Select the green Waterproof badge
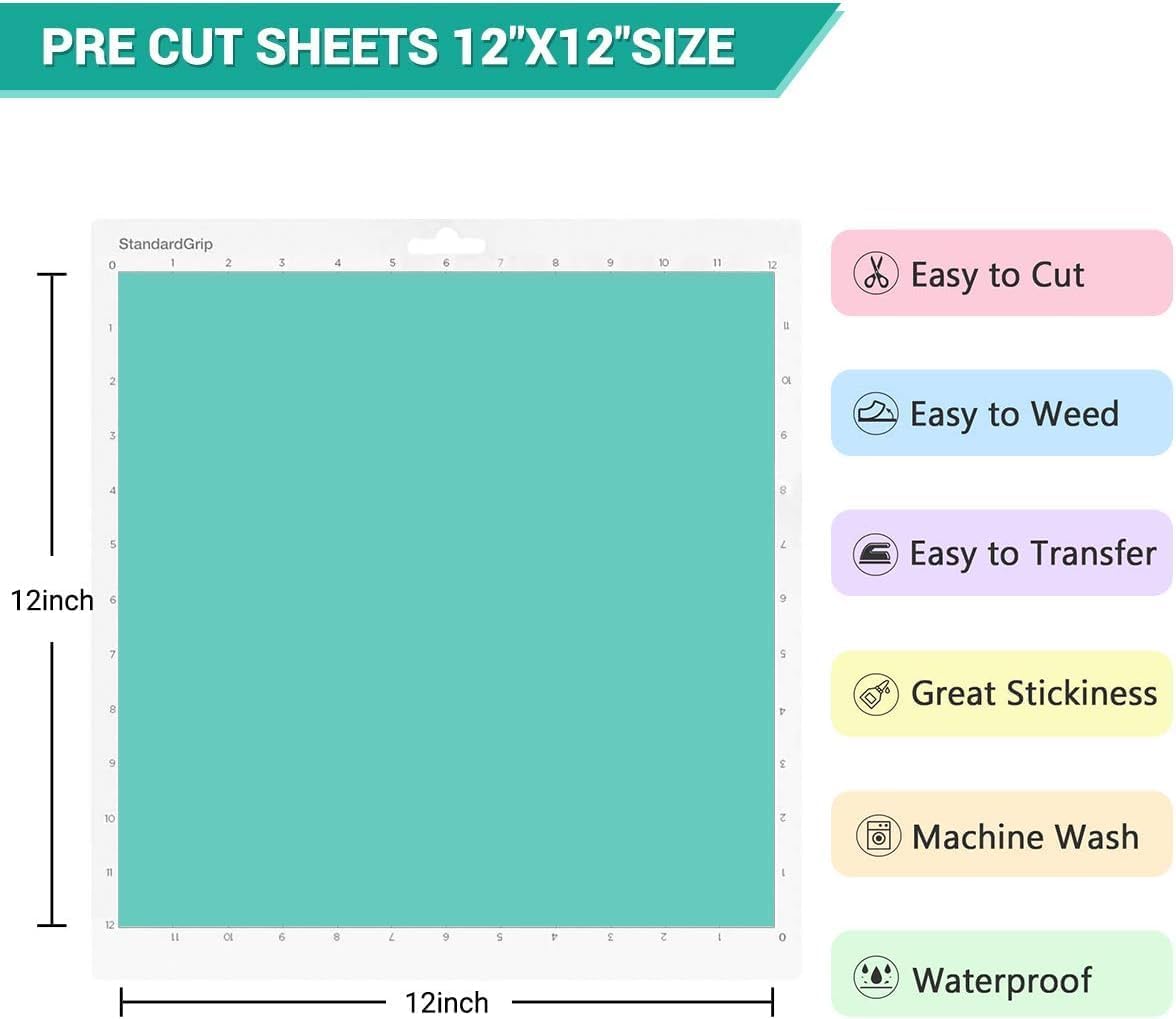This screenshot has height=1019, width=1176. 1001,975
